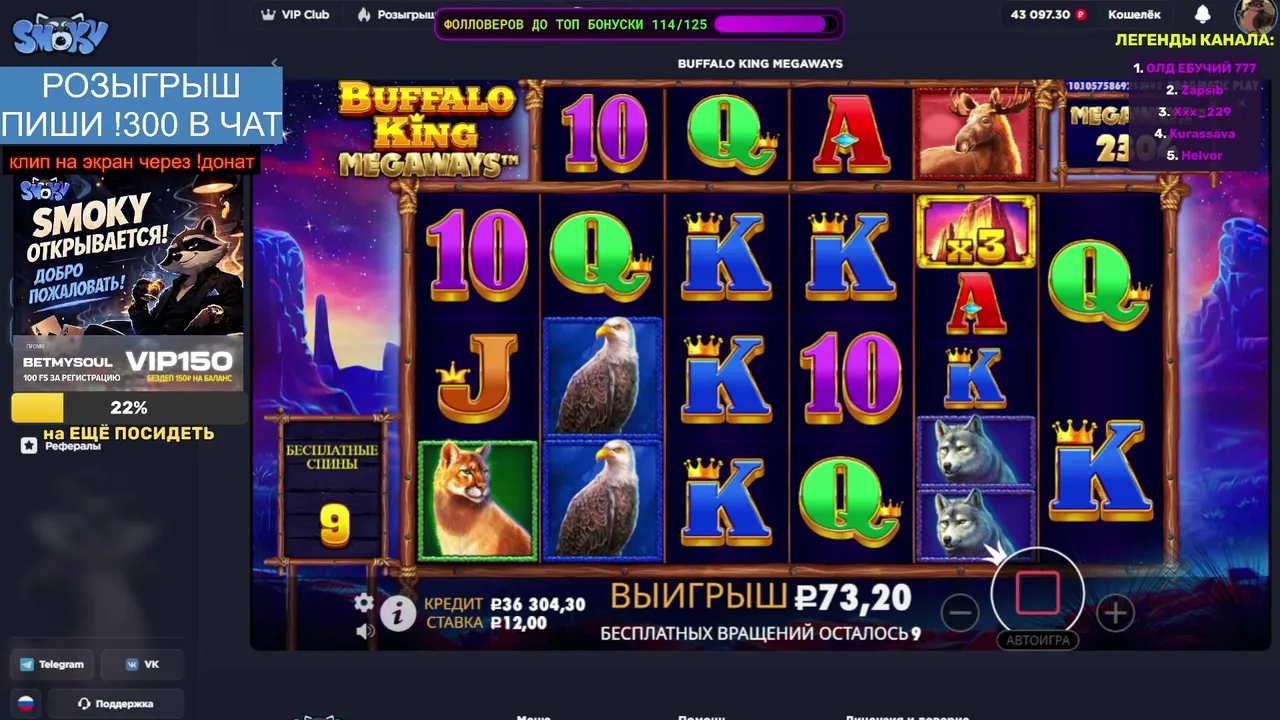Click the SMOKY raccoon logo

pyautogui.click(x=60, y=35)
